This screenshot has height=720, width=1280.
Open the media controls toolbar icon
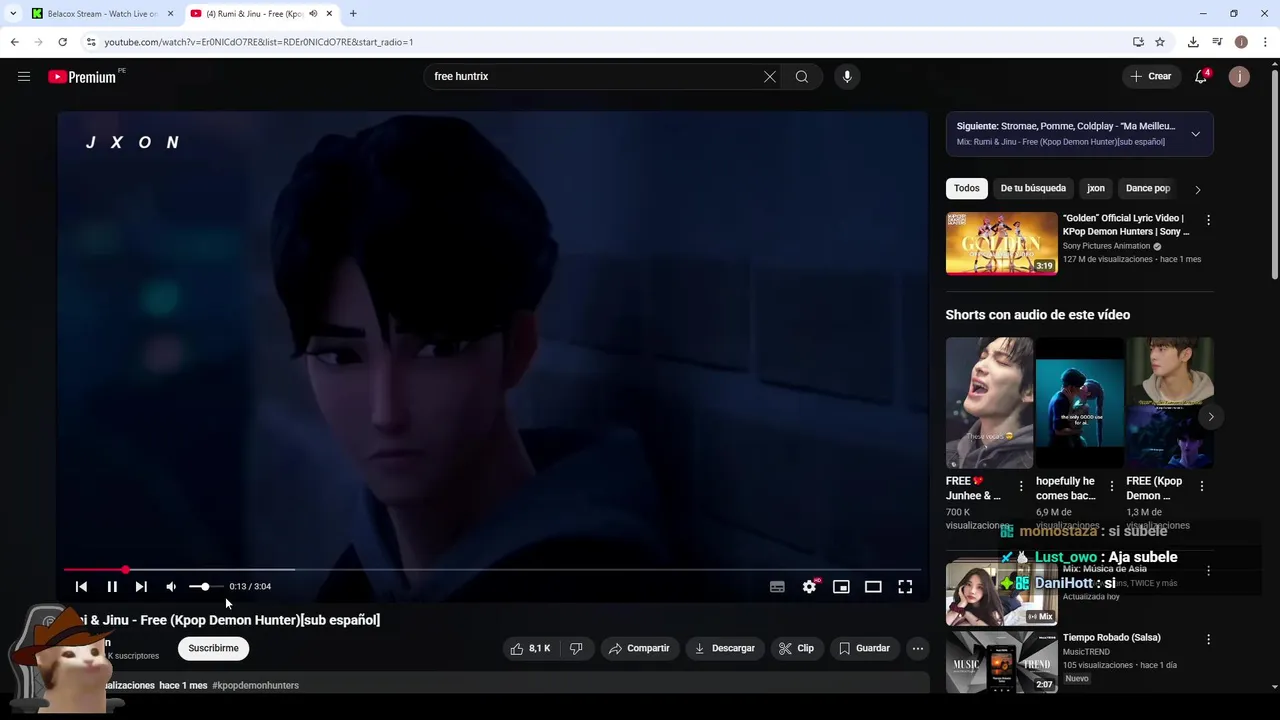coord(1217,42)
